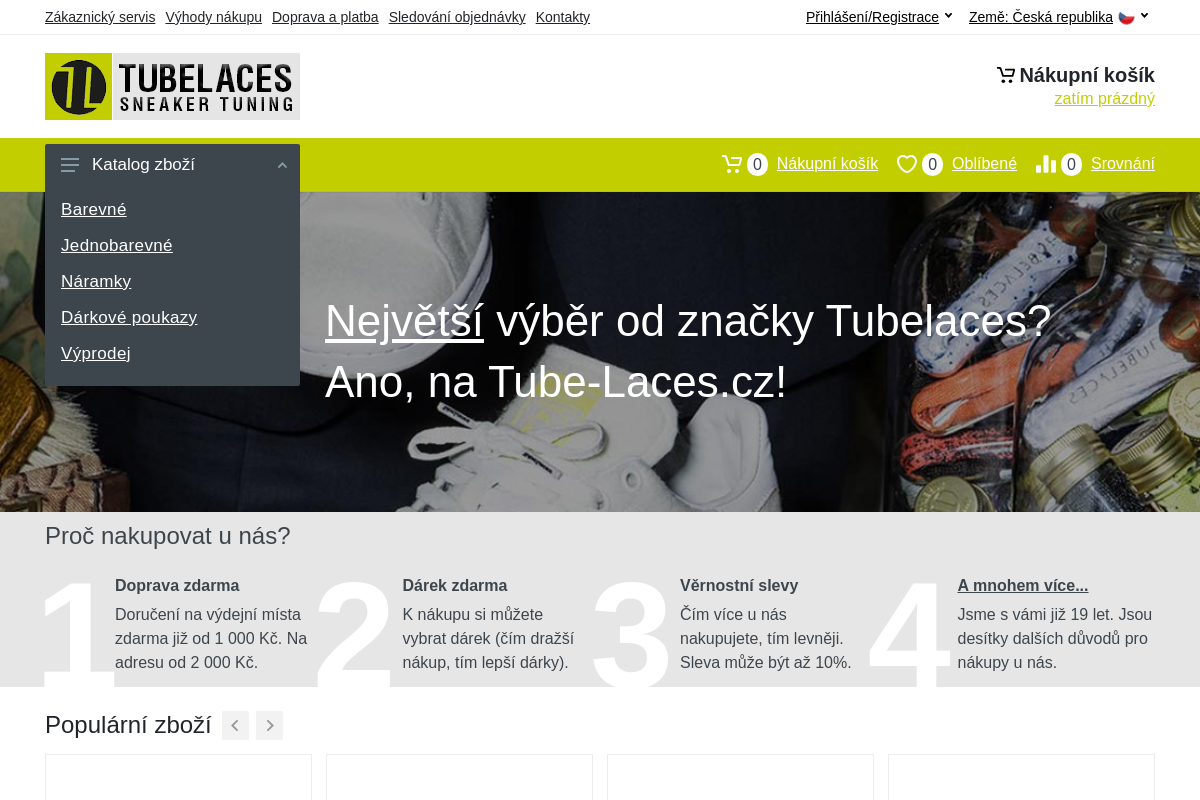Open the Země: Česká republika country dropdown
The height and width of the screenshot is (800, 1200).
pos(1040,16)
